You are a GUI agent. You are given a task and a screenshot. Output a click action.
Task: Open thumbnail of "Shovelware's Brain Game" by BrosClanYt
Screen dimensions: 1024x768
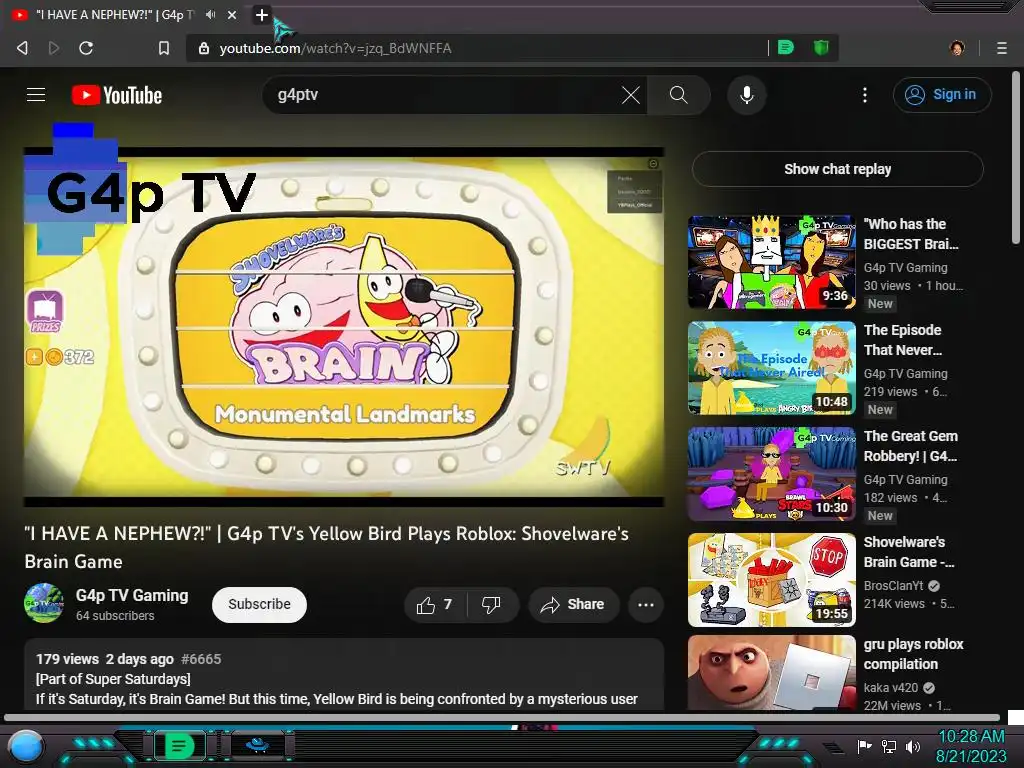(771, 580)
